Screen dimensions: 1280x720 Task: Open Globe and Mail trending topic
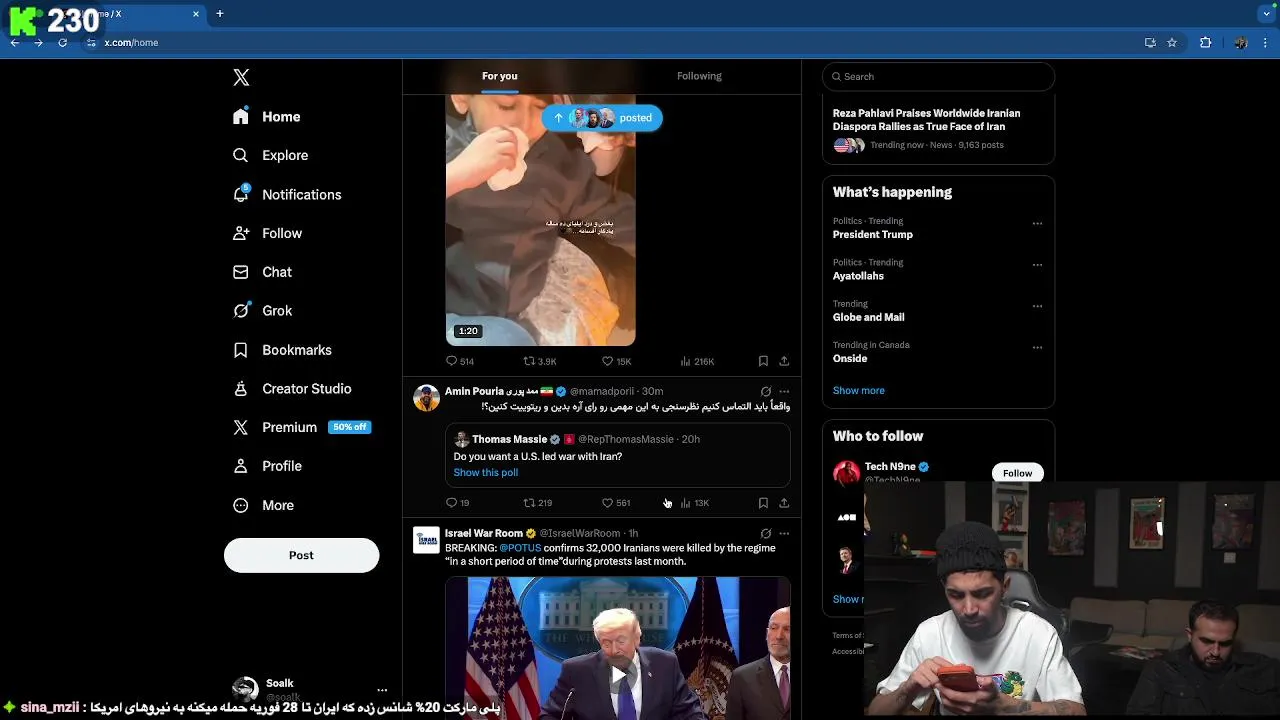click(869, 317)
